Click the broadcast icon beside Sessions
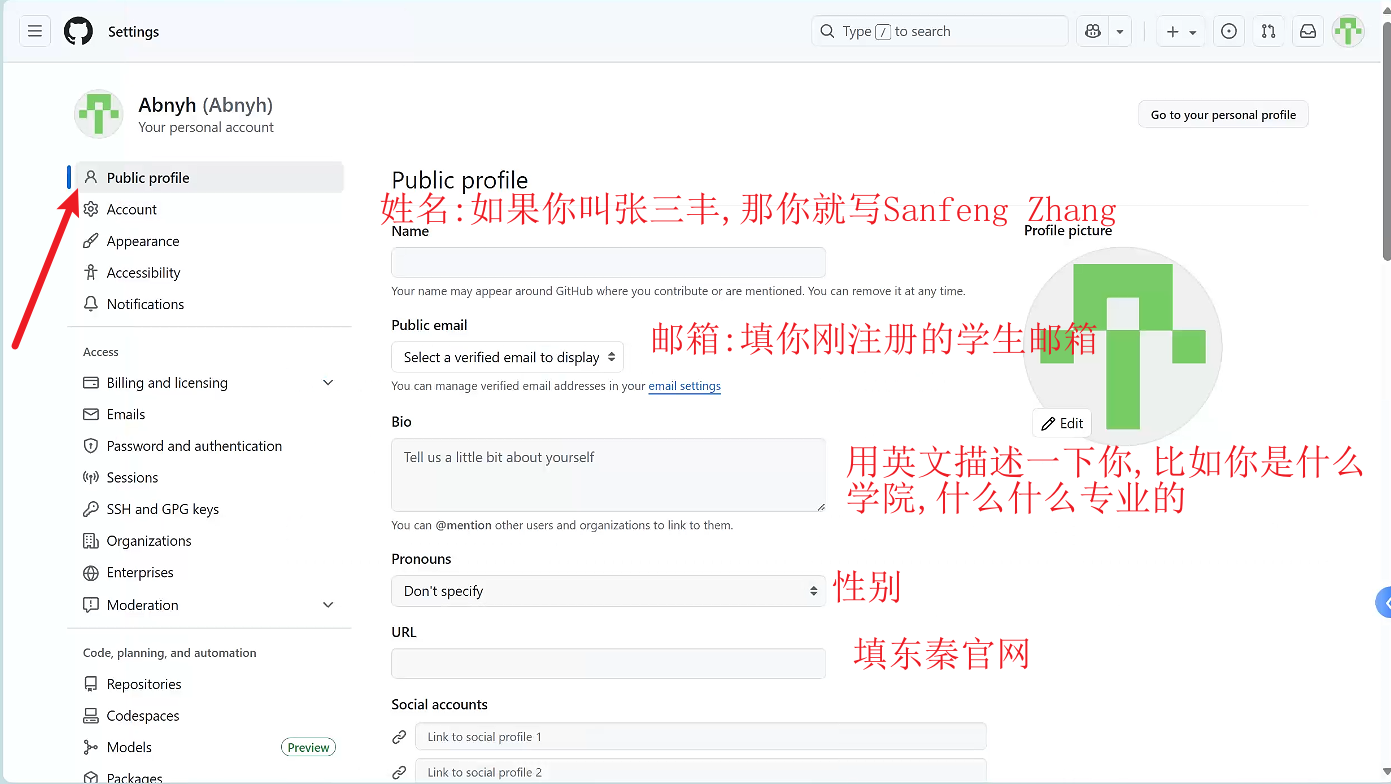This screenshot has width=1391, height=784. pos(91,478)
